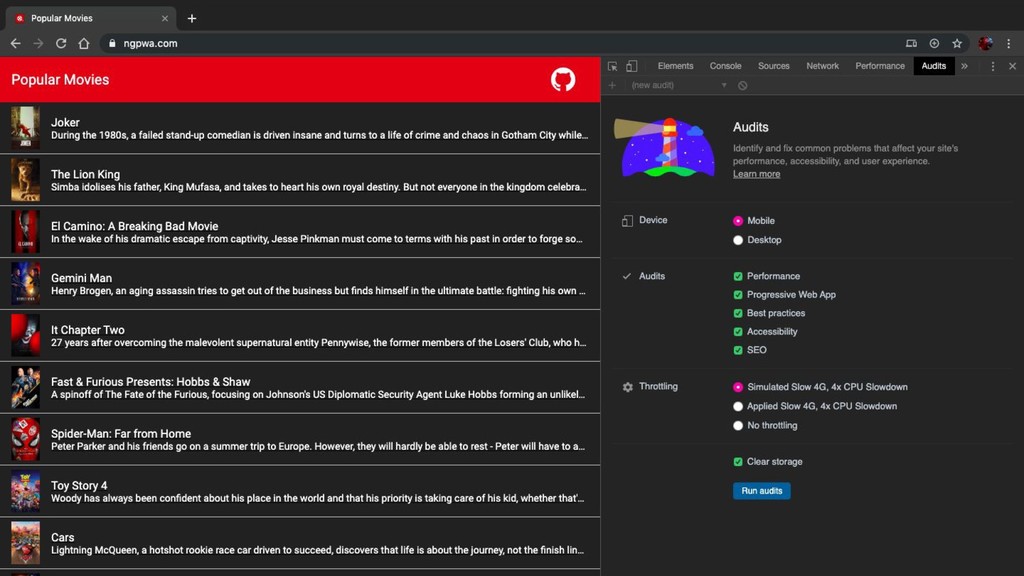The height and width of the screenshot is (576, 1024).
Task: Click the Gemini Man title
Action: (82, 278)
